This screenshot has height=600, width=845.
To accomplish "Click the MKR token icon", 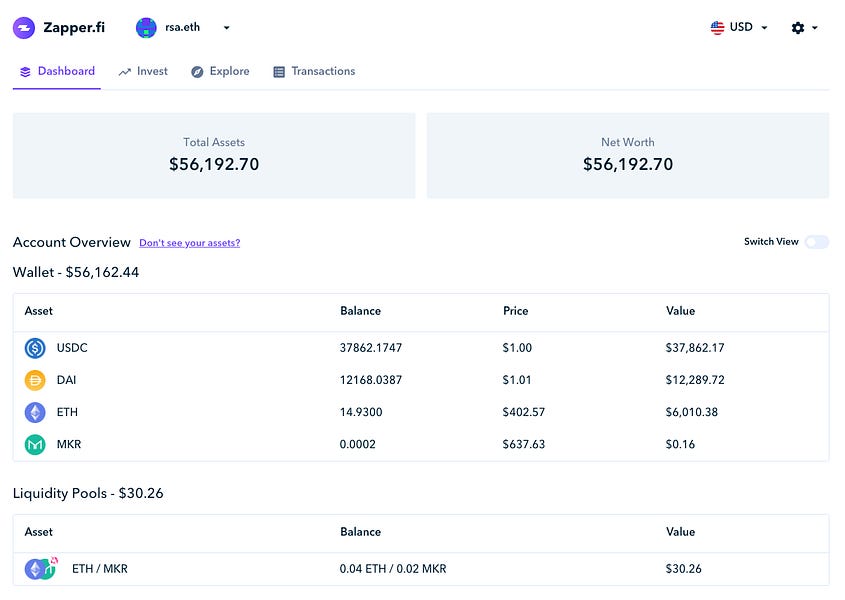I will 35,444.
